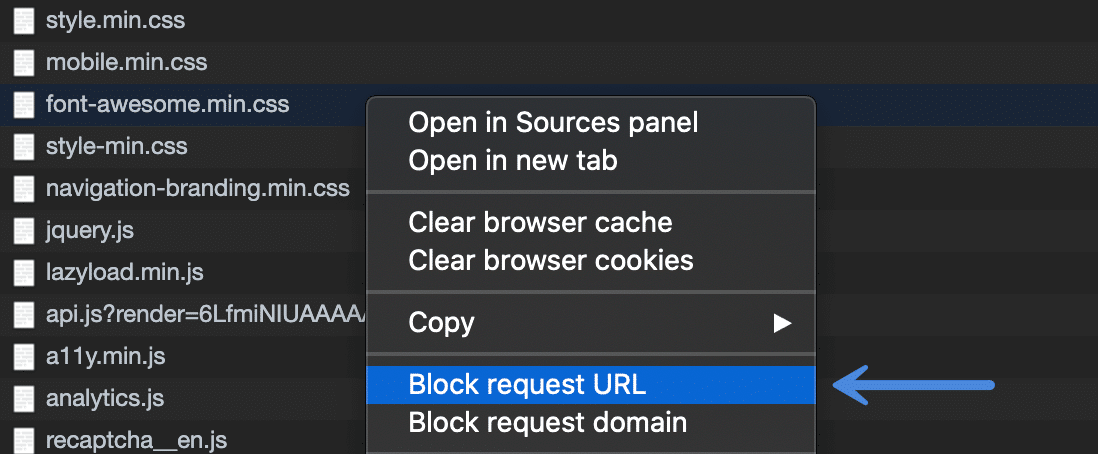Select Open in new tab

[513, 160]
